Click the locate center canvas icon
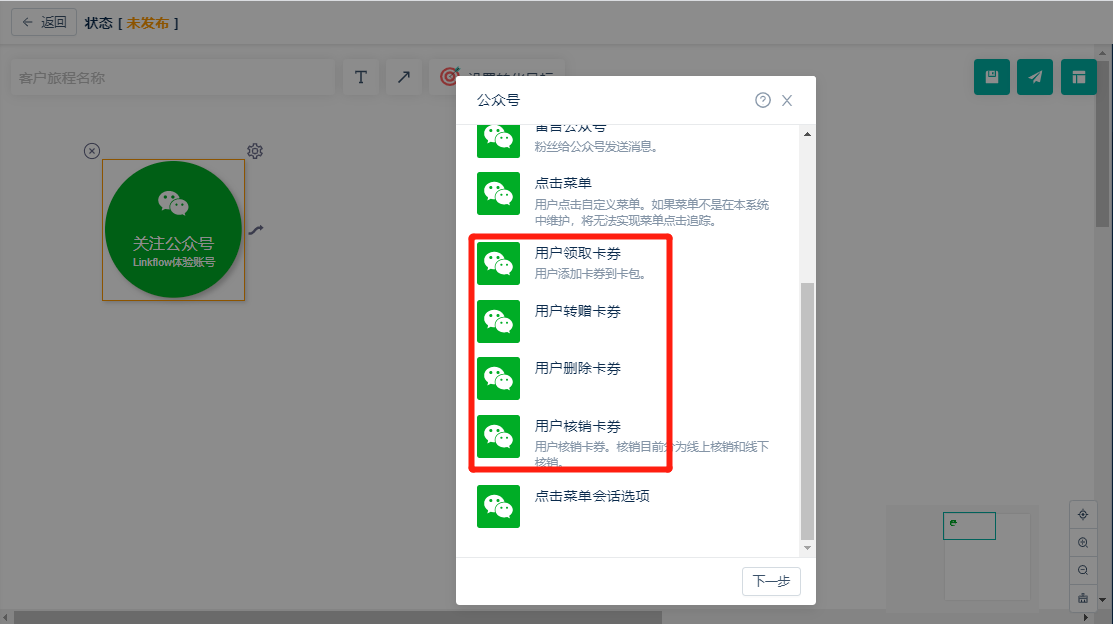The height and width of the screenshot is (624, 1113). [1082, 515]
